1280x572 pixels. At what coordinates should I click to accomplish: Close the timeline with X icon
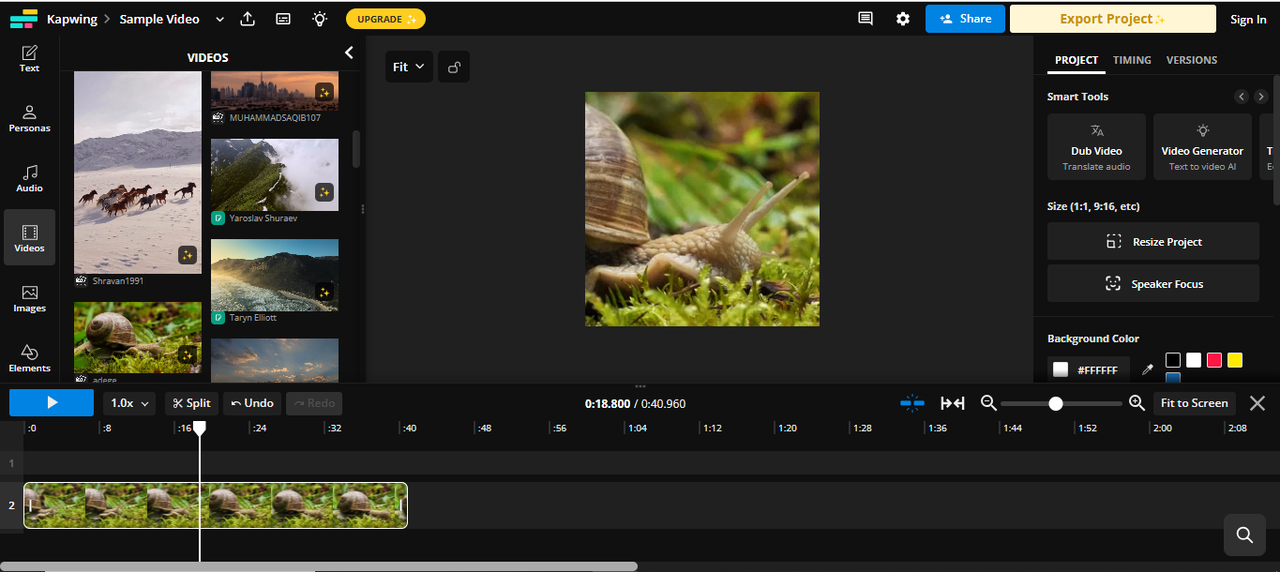[x=1258, y=403]
